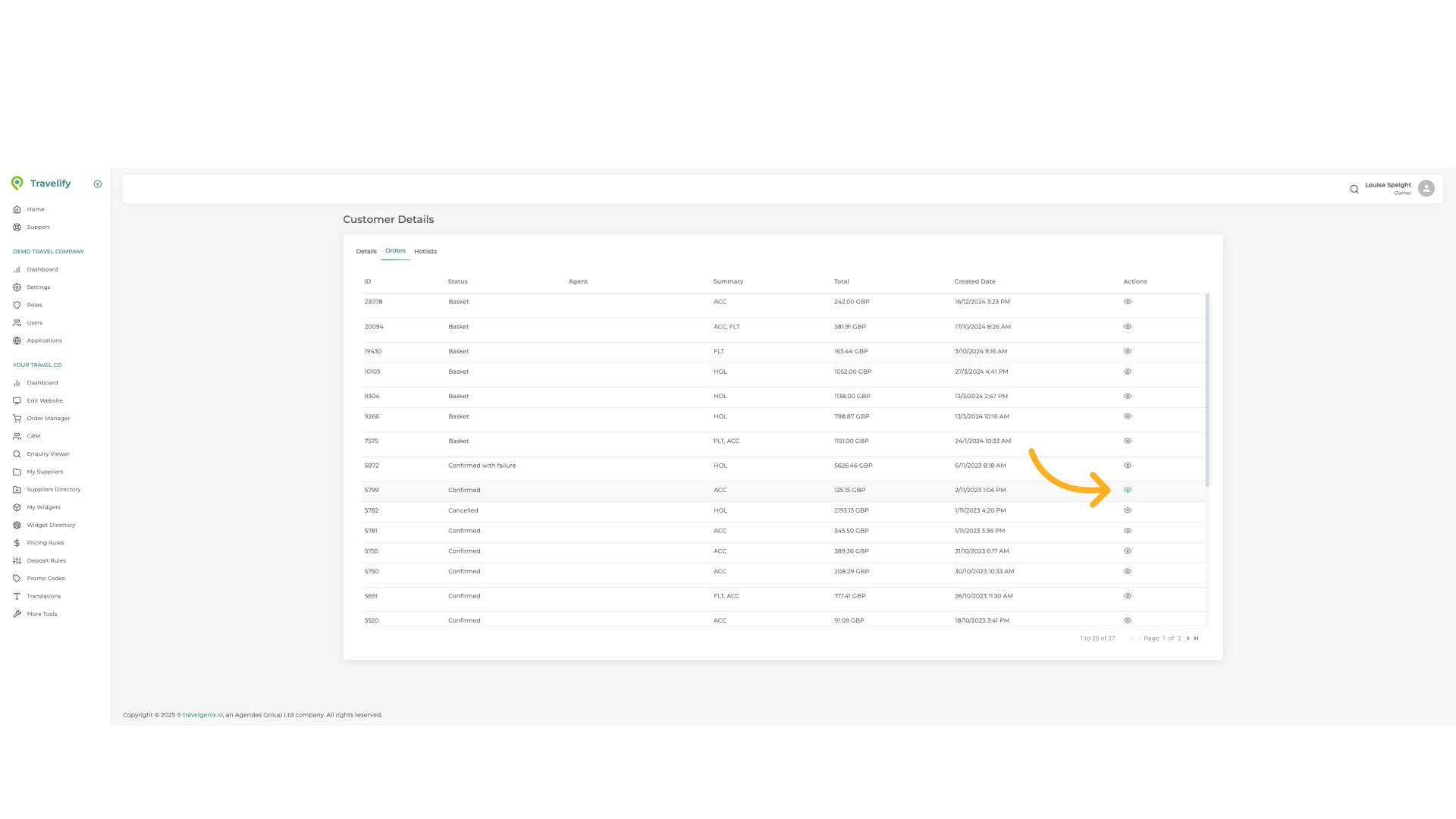
Task: Go to the next page chevron
Action: pos(1188,638)
